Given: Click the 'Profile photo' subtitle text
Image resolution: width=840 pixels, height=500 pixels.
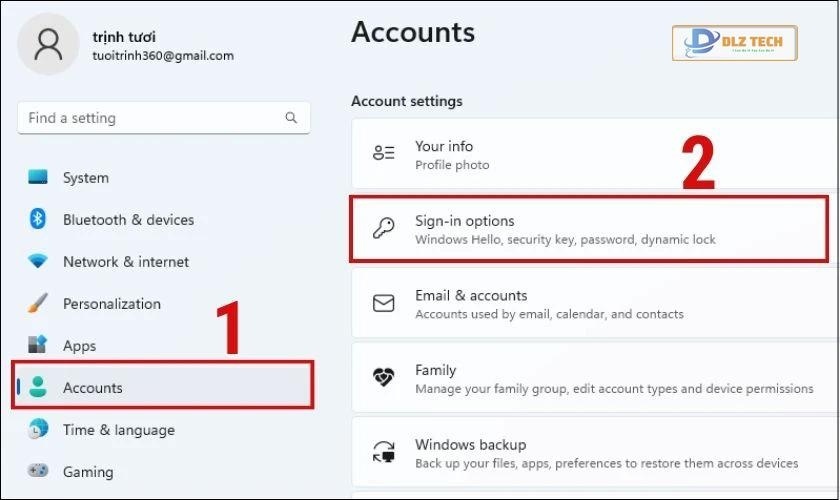Looking at the screenshot, I should [452, 165].
